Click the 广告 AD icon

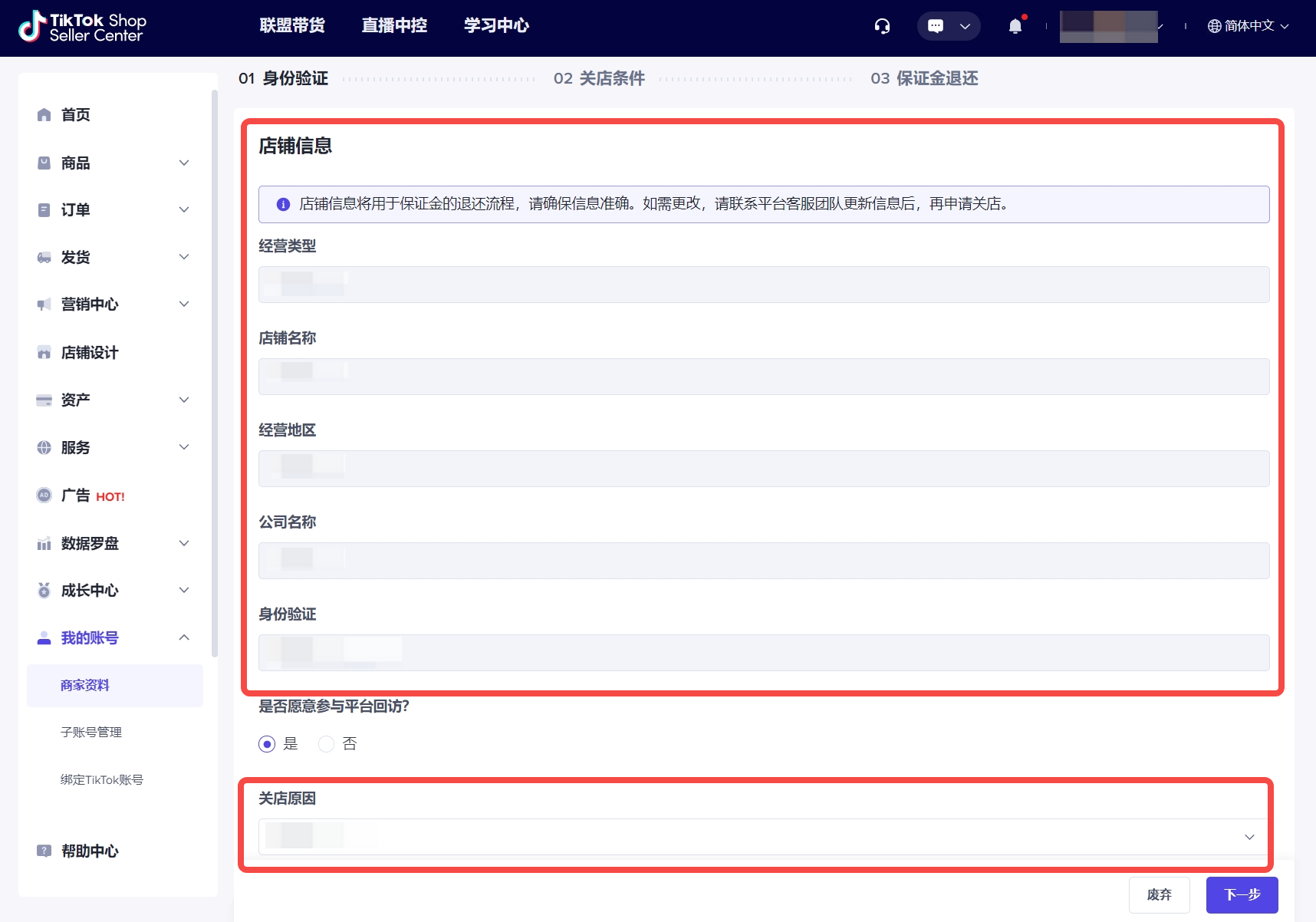click(44, 496)
